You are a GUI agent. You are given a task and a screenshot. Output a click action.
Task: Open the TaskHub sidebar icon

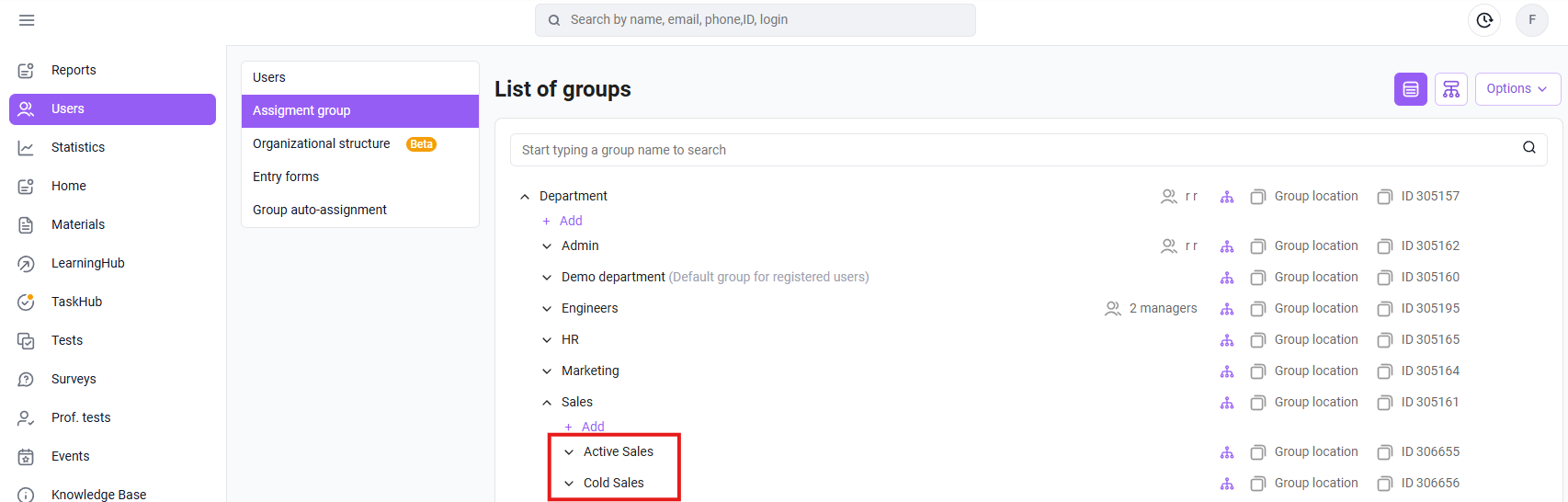pos(26,302)
